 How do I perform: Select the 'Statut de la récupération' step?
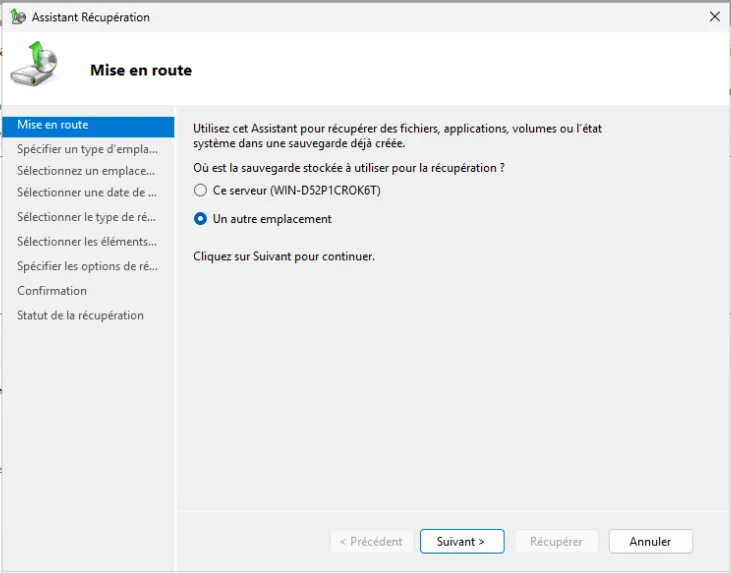[80, 315]
